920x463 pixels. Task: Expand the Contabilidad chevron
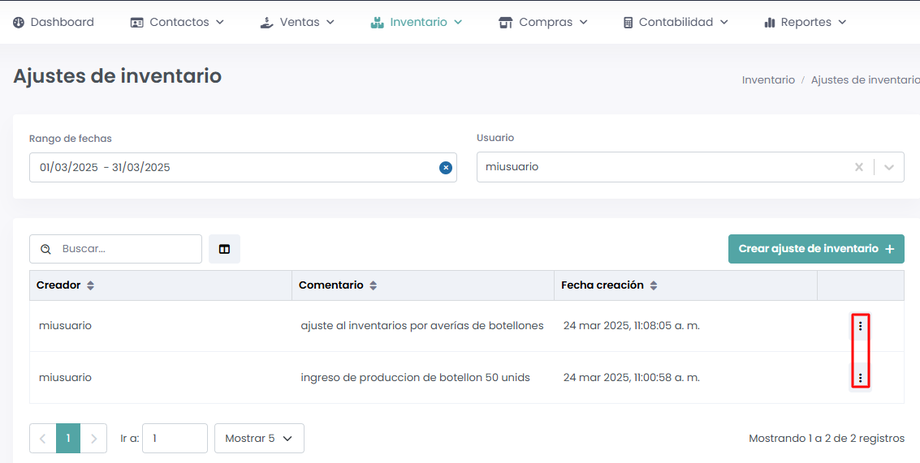(724, 22)
